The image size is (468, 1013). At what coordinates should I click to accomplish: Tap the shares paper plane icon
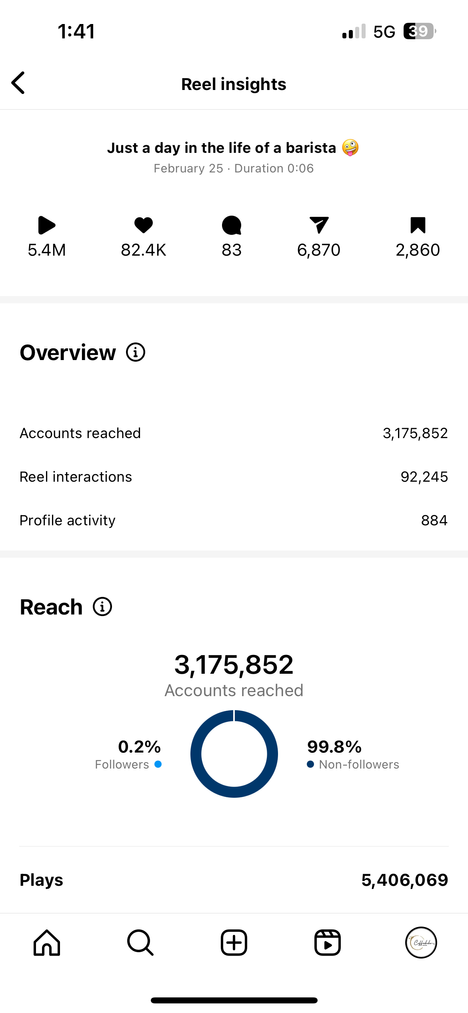(319, 225)
